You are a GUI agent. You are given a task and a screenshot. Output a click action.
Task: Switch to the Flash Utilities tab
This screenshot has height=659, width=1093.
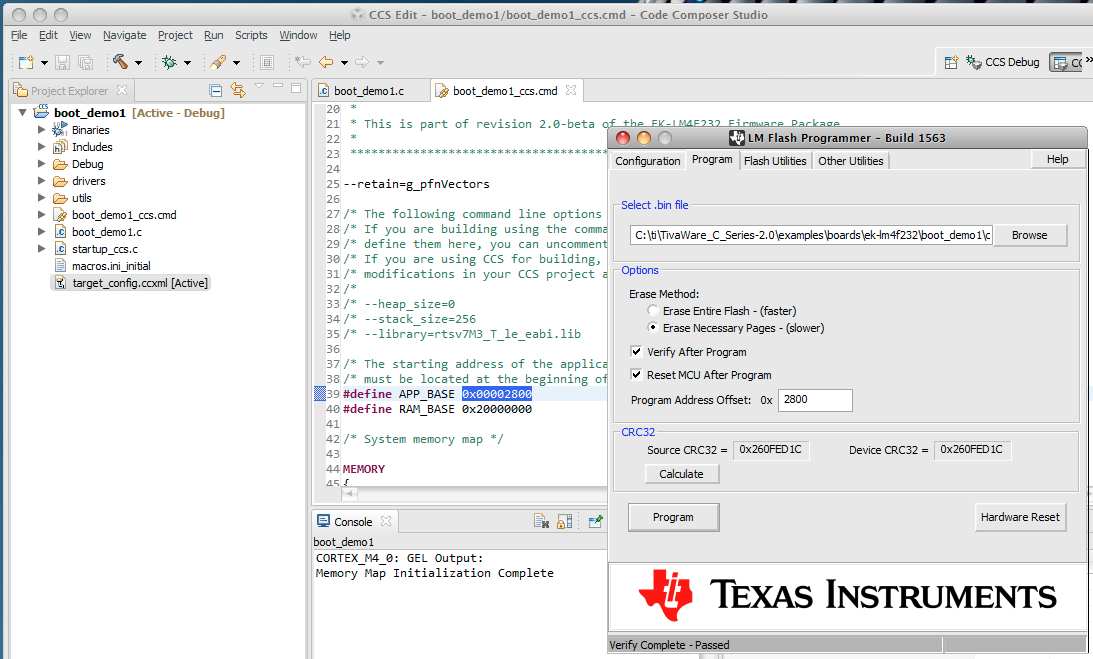[x=775, y=161]
